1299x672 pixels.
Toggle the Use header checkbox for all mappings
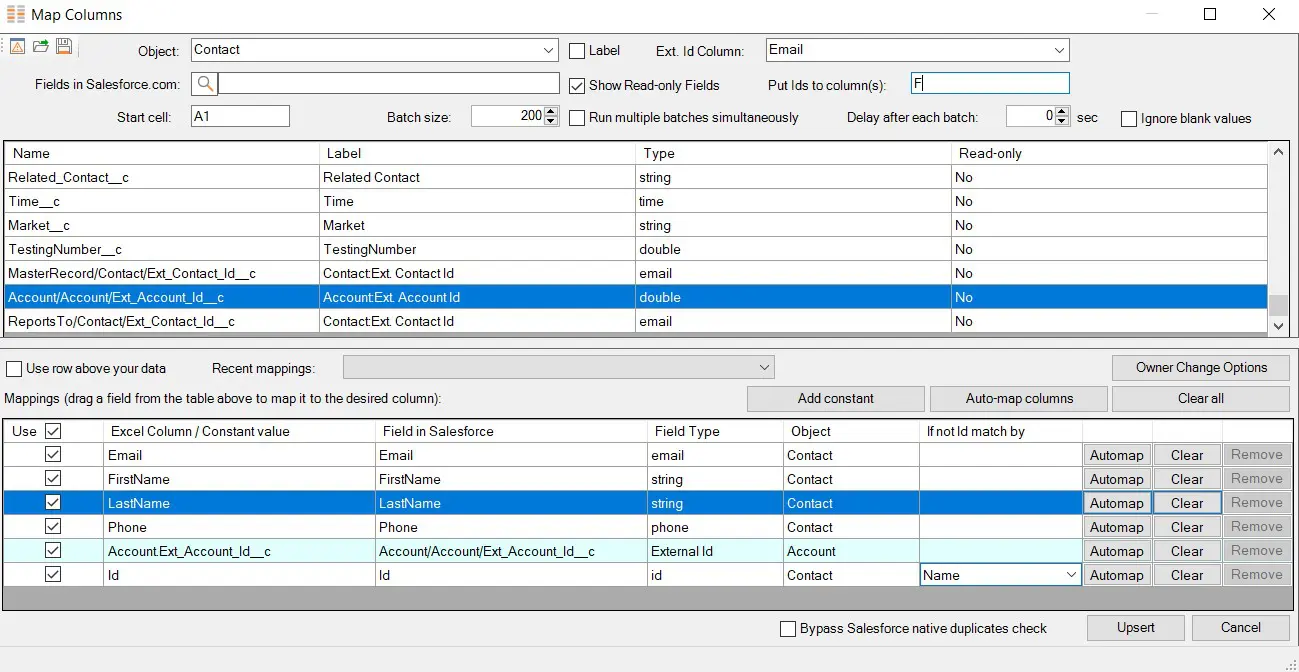53,431
